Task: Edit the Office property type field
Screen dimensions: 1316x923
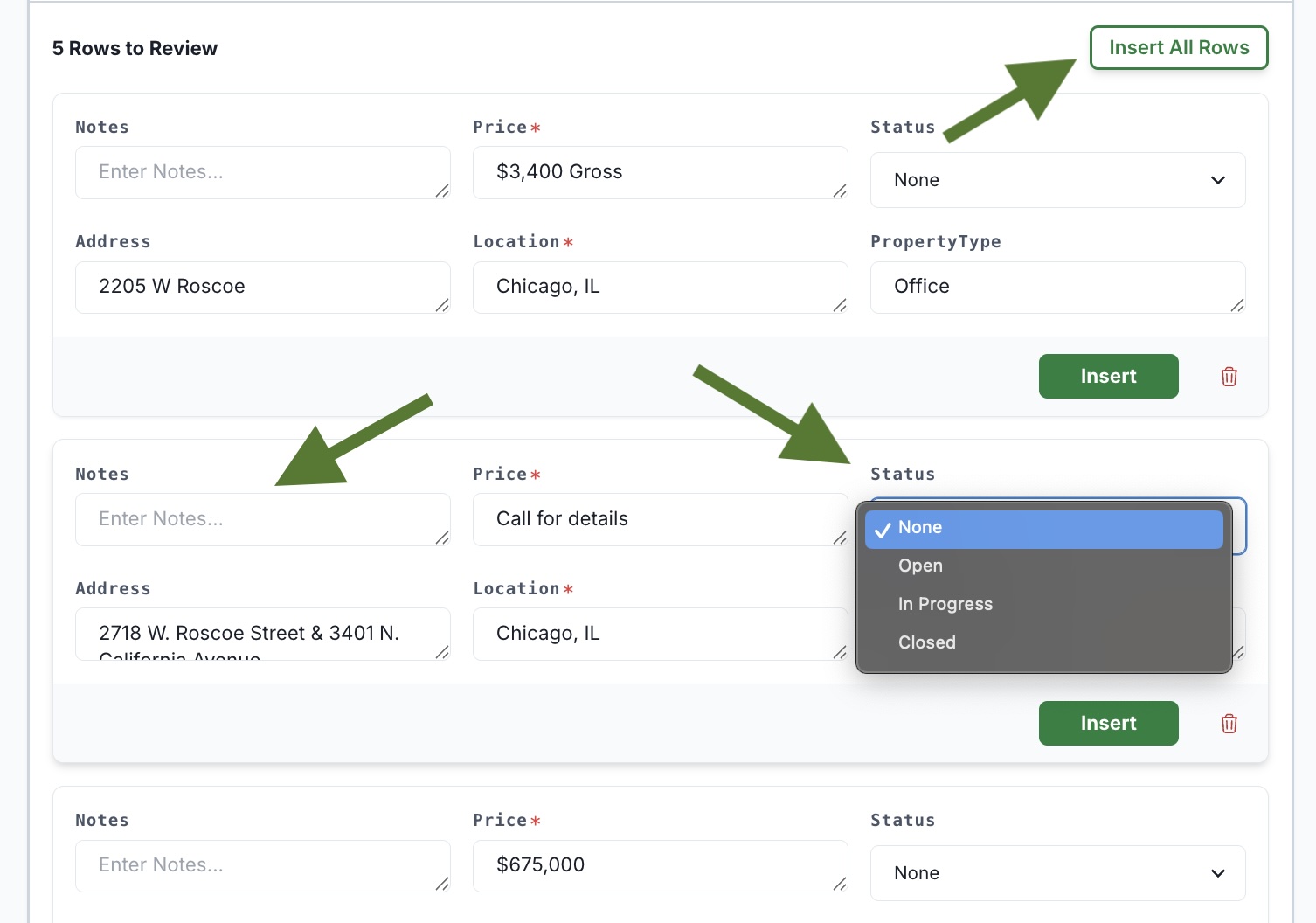Action: [x=1057, y=287]
